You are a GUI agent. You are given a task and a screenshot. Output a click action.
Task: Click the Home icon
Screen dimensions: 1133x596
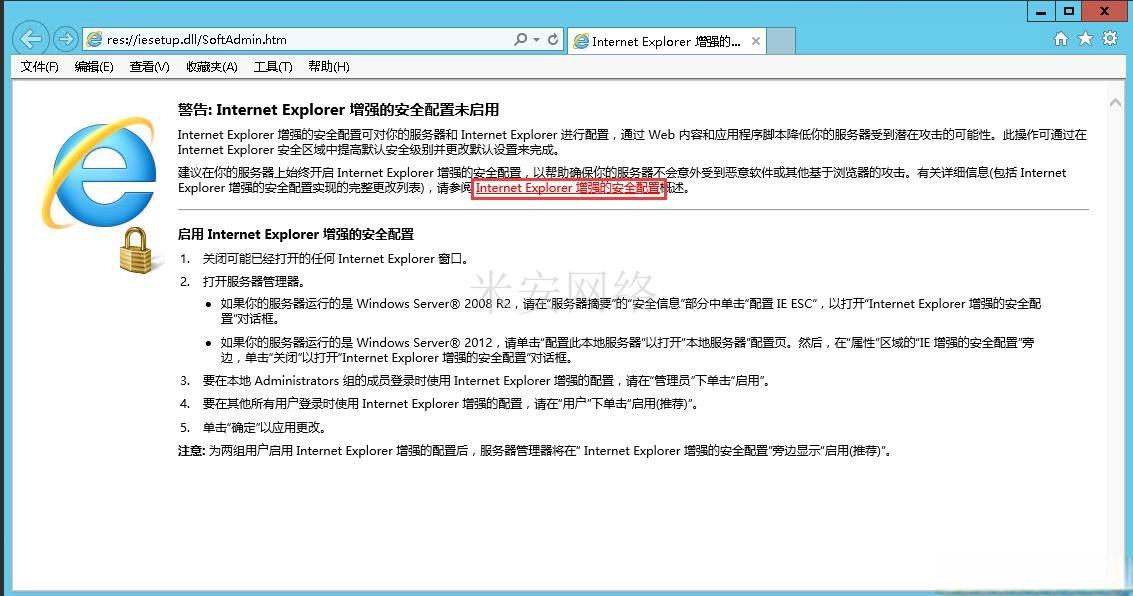(x=1061, y=39)
